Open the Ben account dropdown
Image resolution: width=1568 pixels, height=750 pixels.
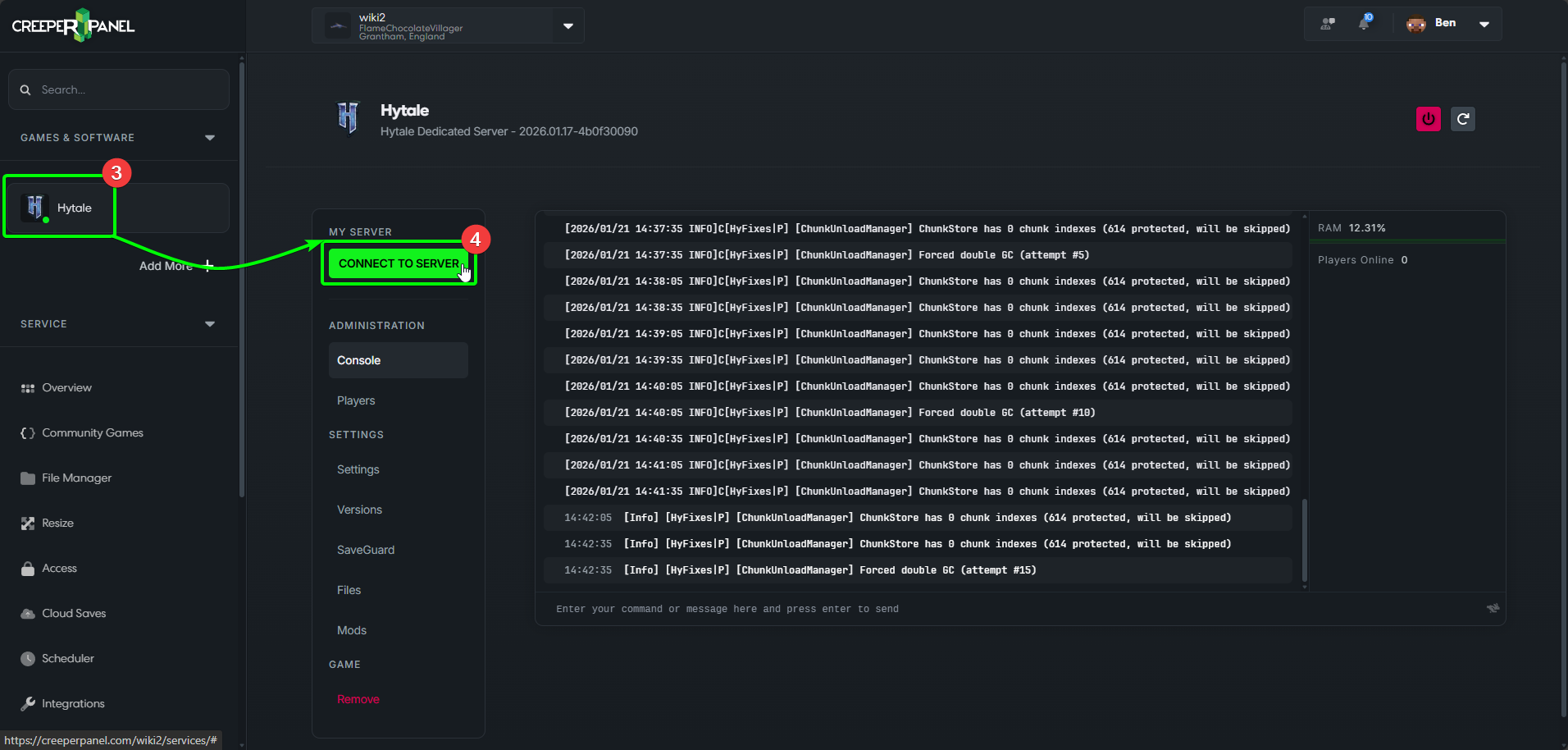coord(1484,24)
